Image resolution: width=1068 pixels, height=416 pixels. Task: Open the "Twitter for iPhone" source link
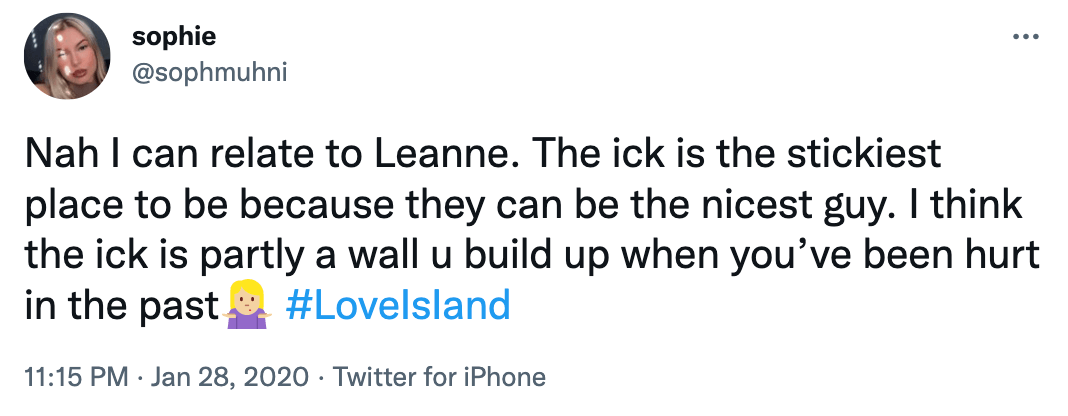click(x=439, y=377)
